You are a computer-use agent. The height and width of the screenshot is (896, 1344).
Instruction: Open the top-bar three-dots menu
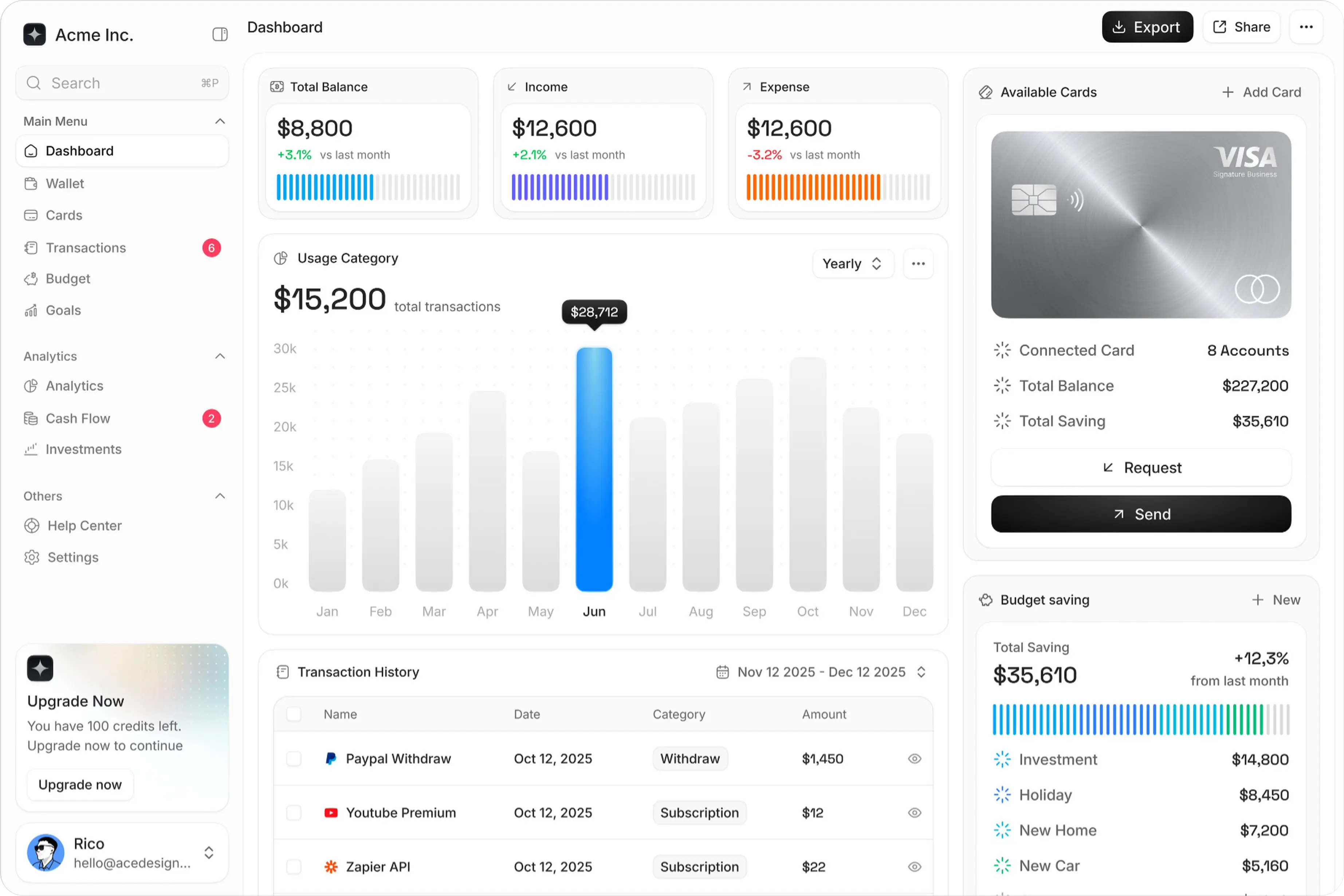[1306, 27]
